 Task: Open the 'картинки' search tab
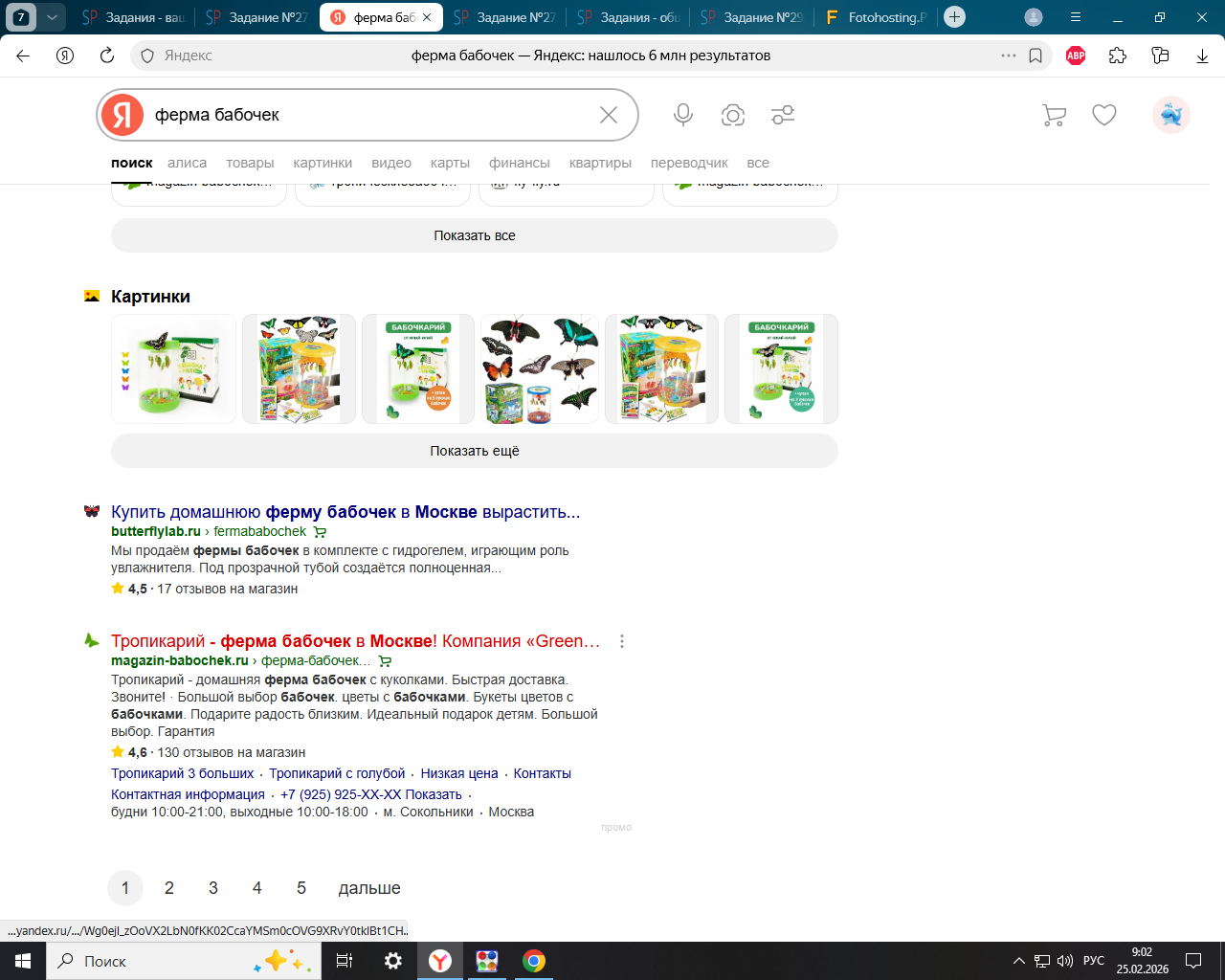point(323,163)
